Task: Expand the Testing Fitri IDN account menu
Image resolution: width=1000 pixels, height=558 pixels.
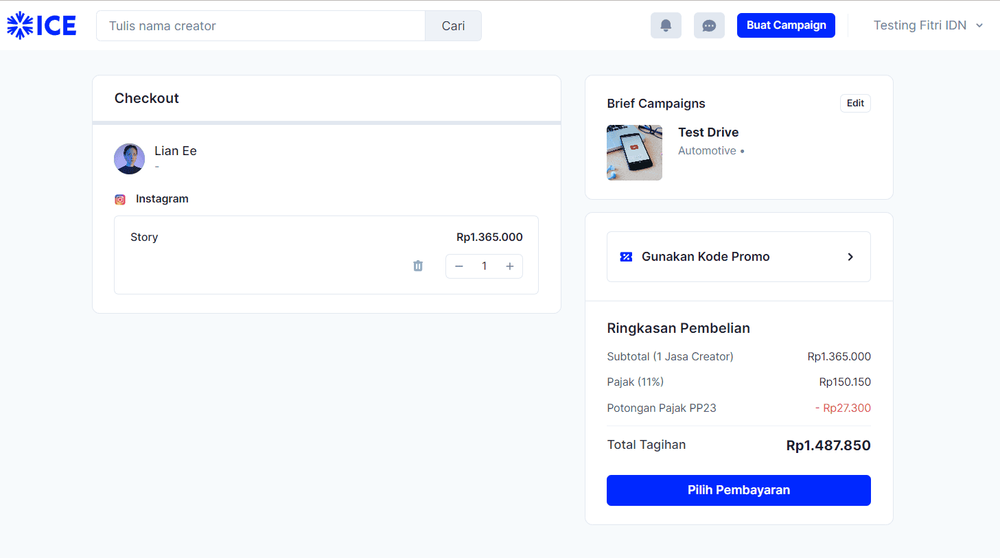Action: (927, 26)
